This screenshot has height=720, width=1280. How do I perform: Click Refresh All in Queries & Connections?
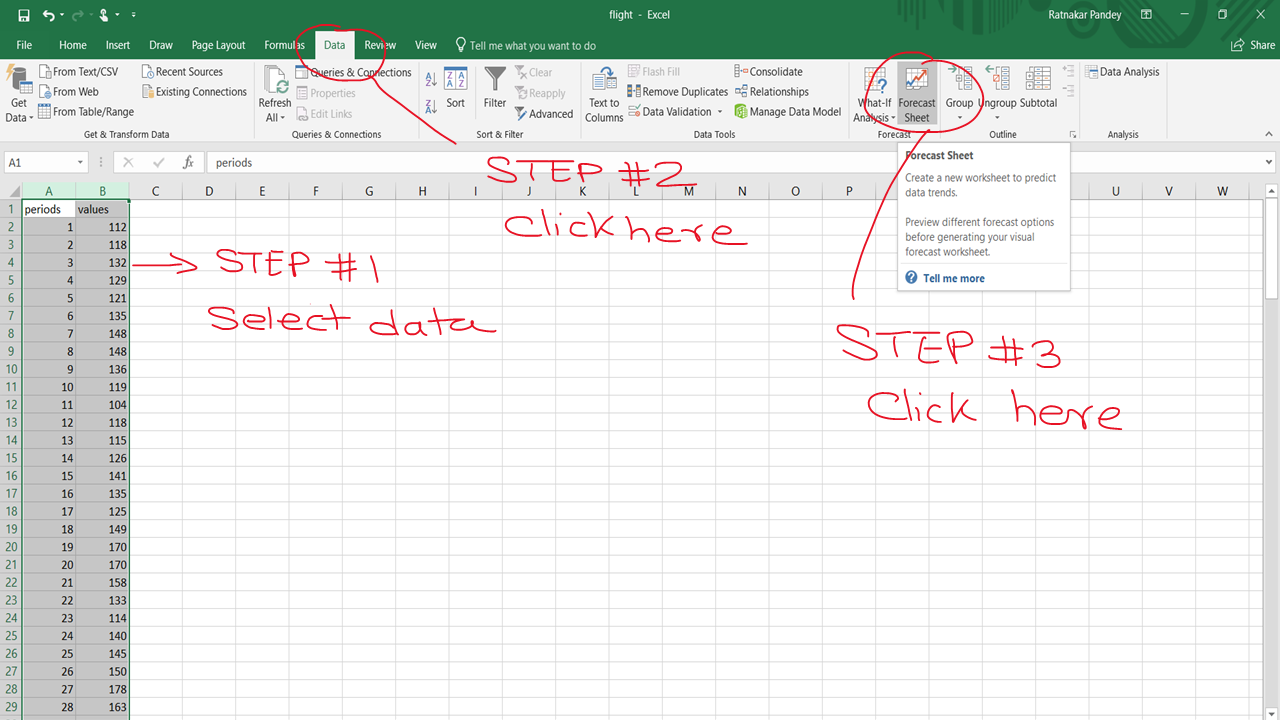point(273,91)
